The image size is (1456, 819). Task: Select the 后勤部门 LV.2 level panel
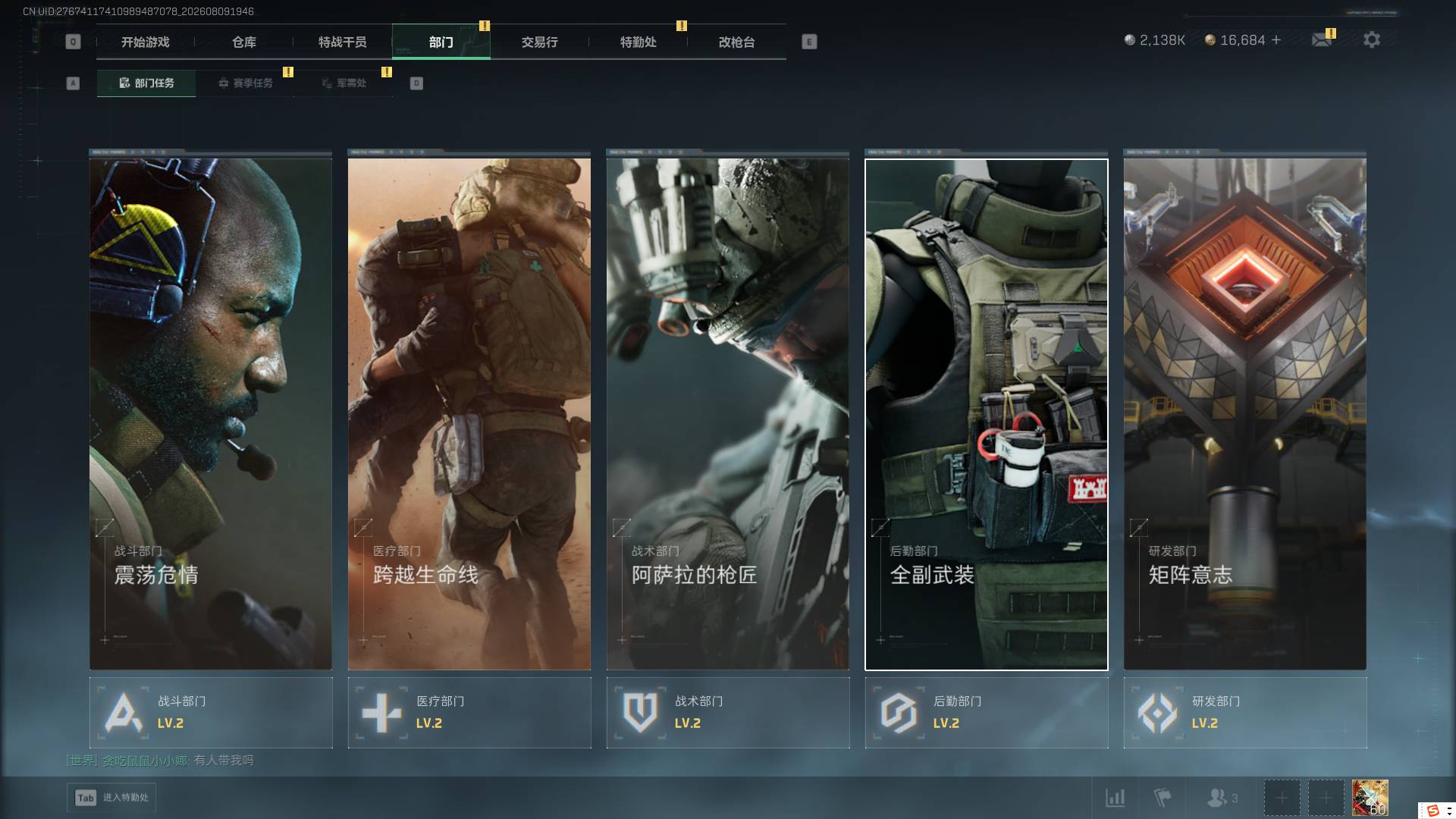click(987, 713)
